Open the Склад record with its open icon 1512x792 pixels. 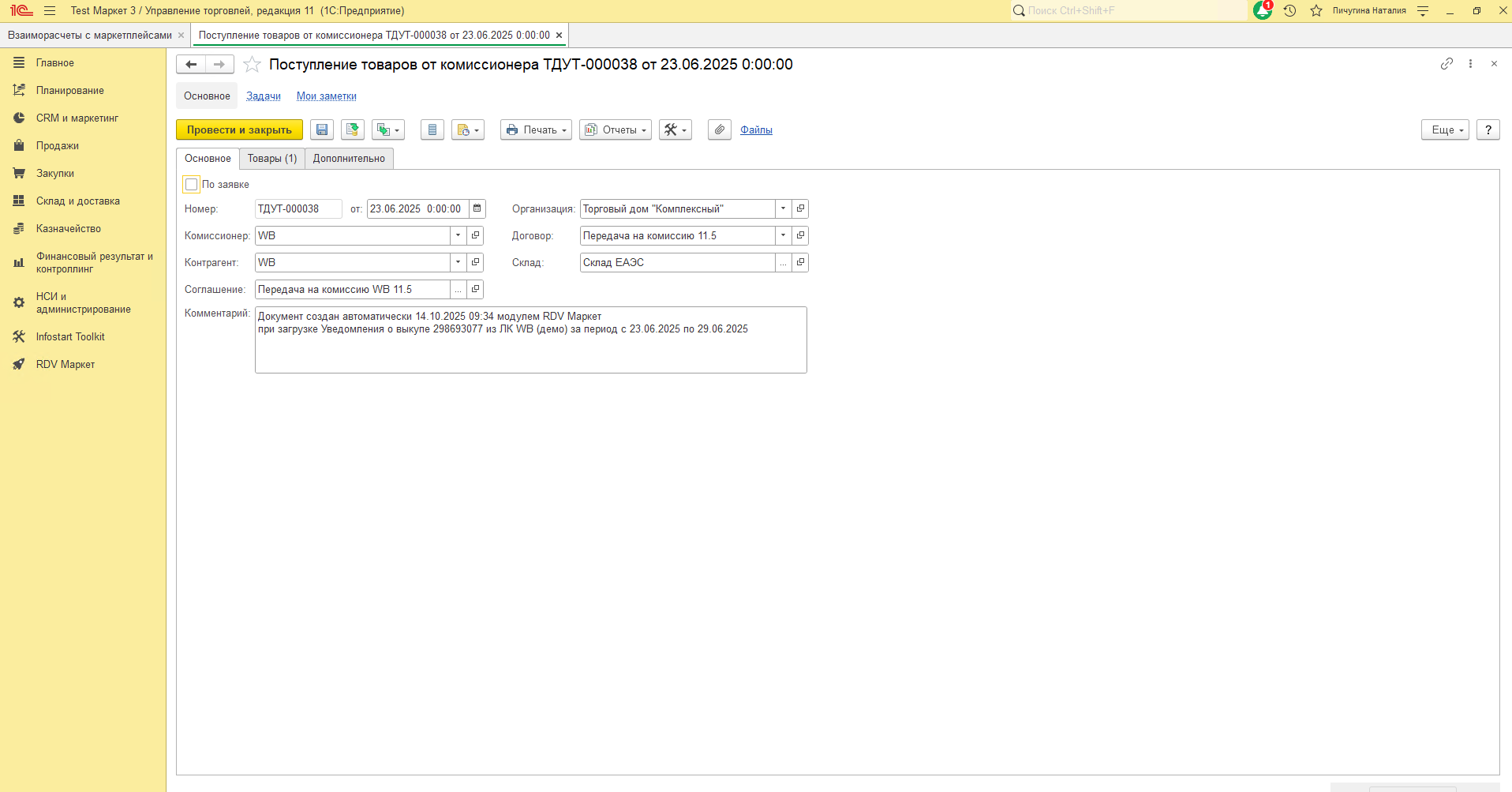click(x=800, y=263)
